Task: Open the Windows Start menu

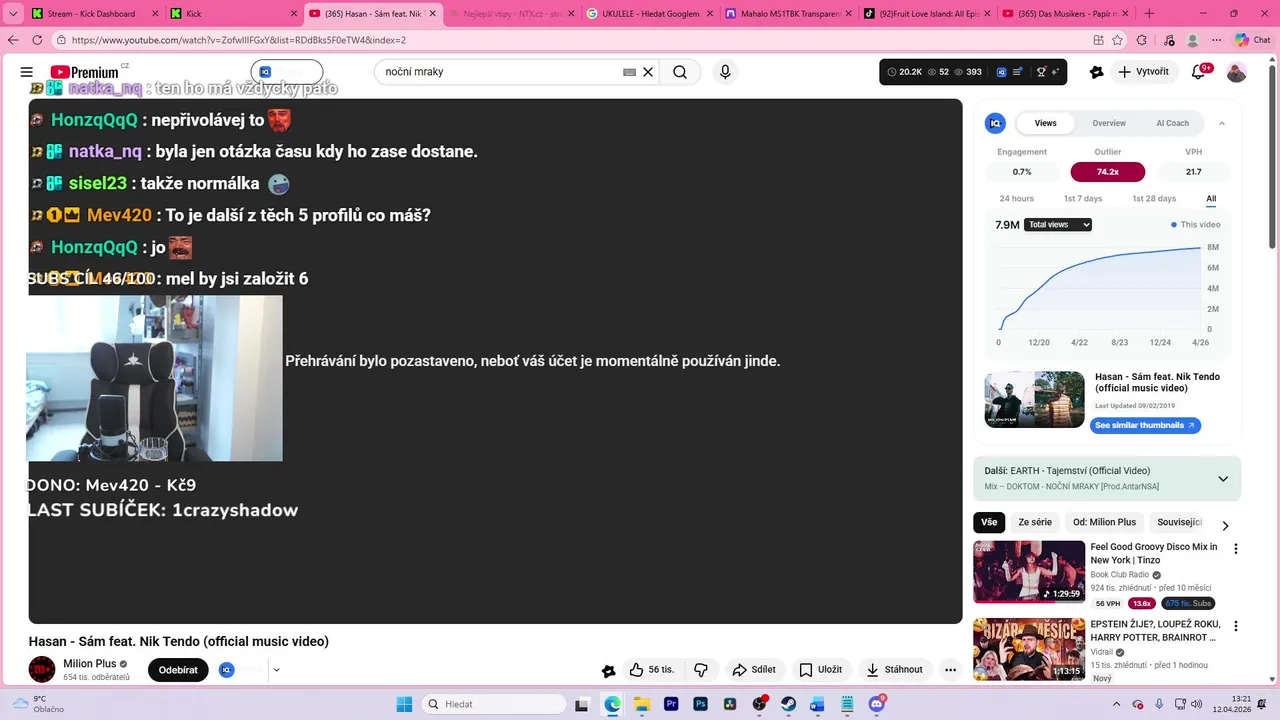Action: [x=404, y=704]
